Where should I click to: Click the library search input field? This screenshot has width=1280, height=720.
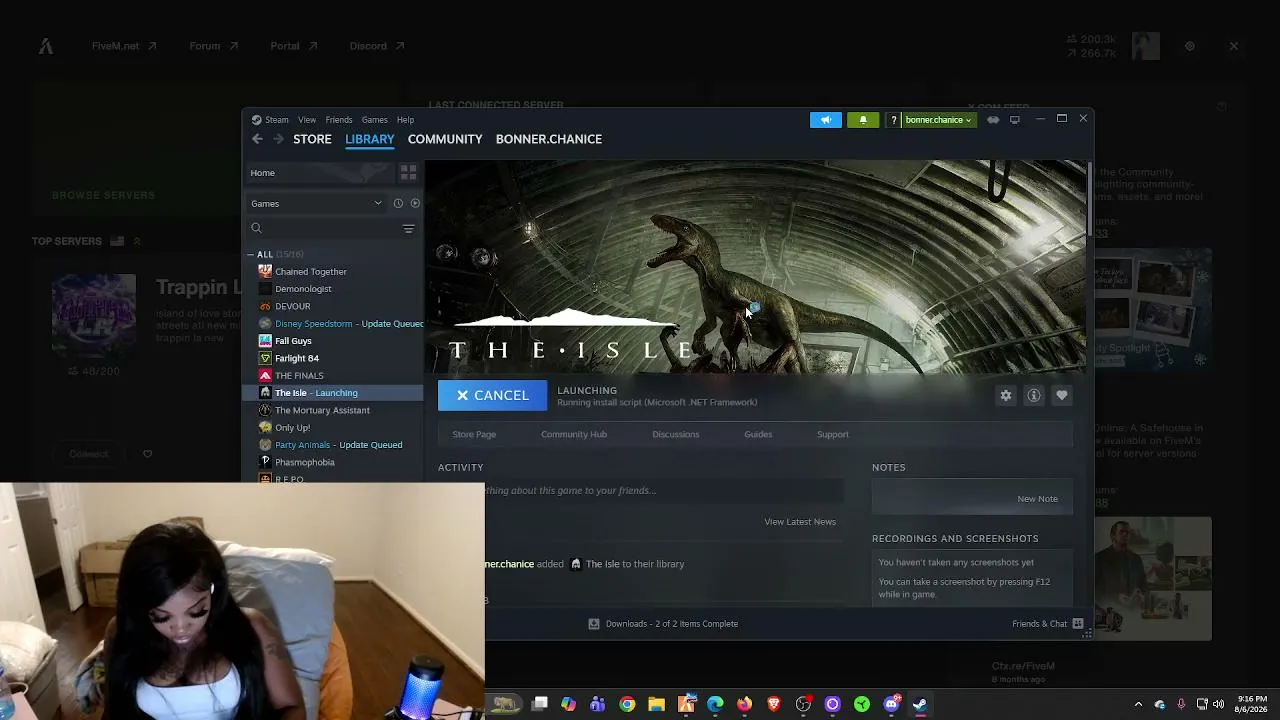331,229
